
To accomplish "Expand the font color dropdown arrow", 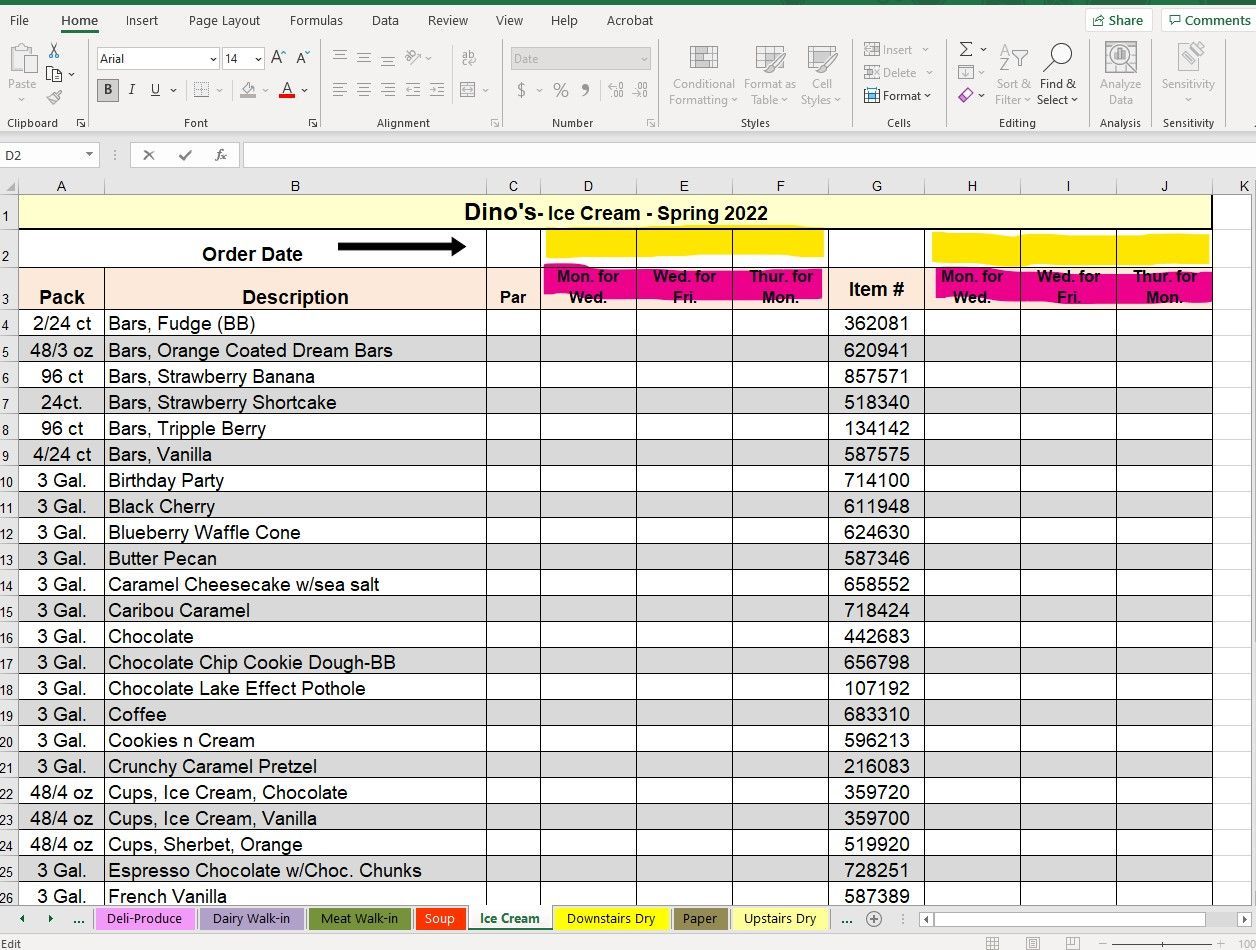I will coord(304,91).
